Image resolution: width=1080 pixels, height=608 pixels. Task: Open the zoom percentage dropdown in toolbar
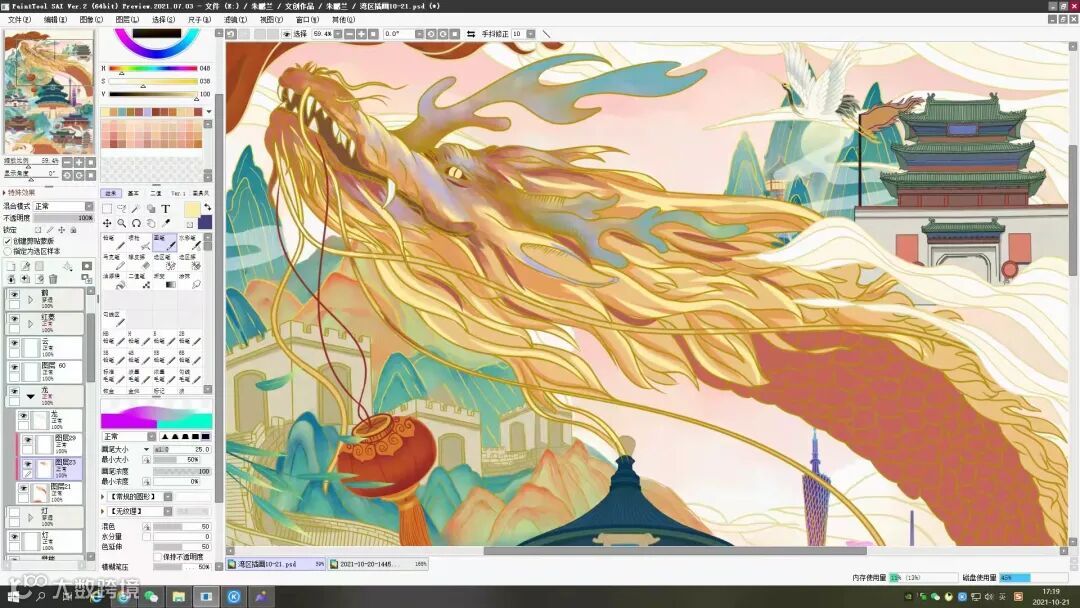(338, 34)
